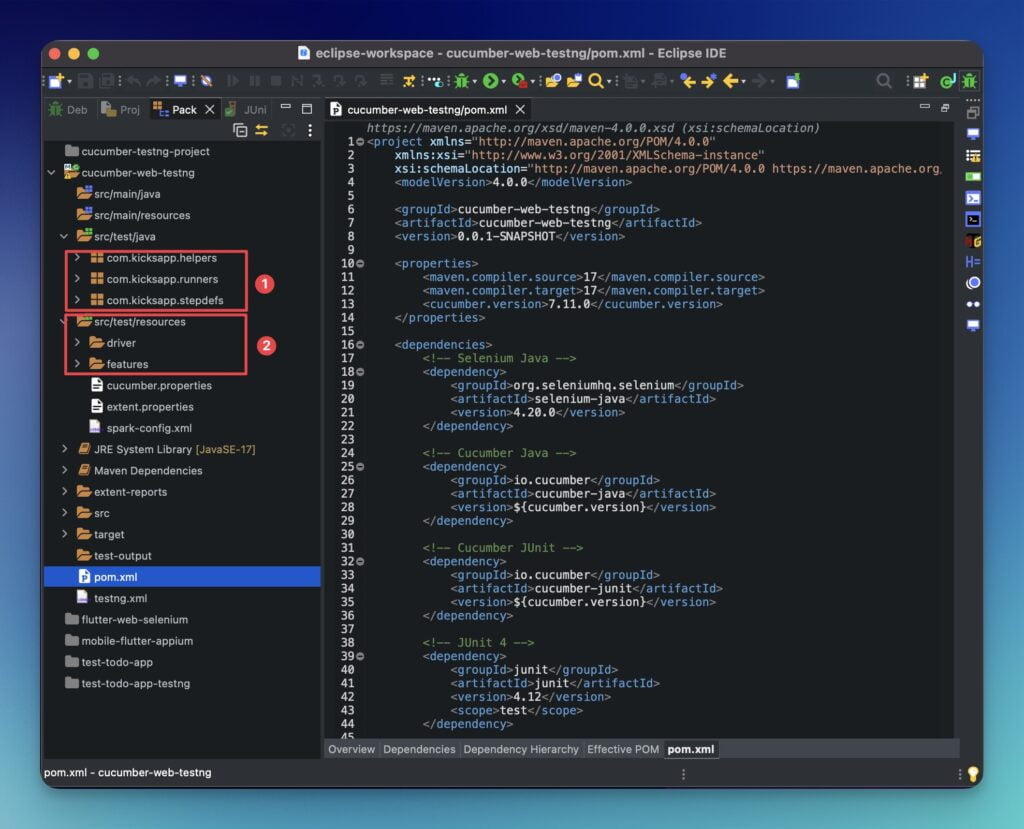Maximize the Package Explorer view
This screenshot has width=1024, height=829.
point(307,108)
